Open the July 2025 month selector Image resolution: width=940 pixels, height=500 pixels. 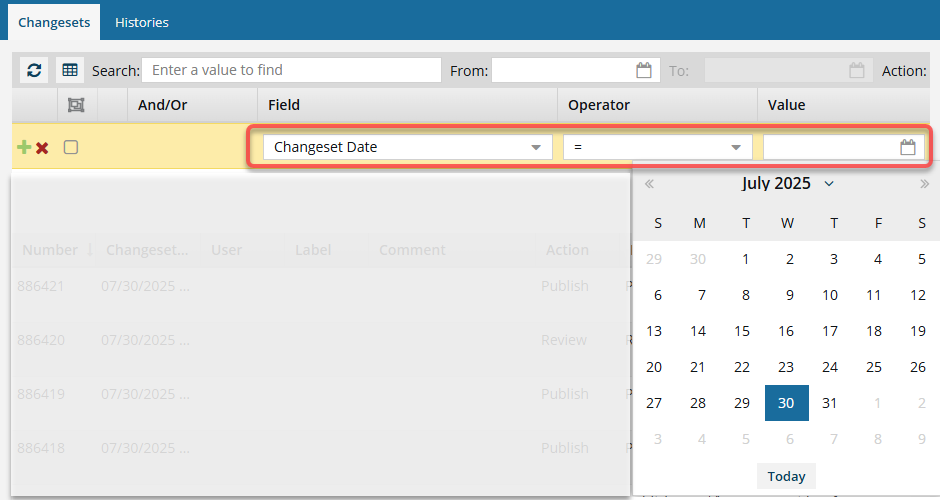click(788, 183)
